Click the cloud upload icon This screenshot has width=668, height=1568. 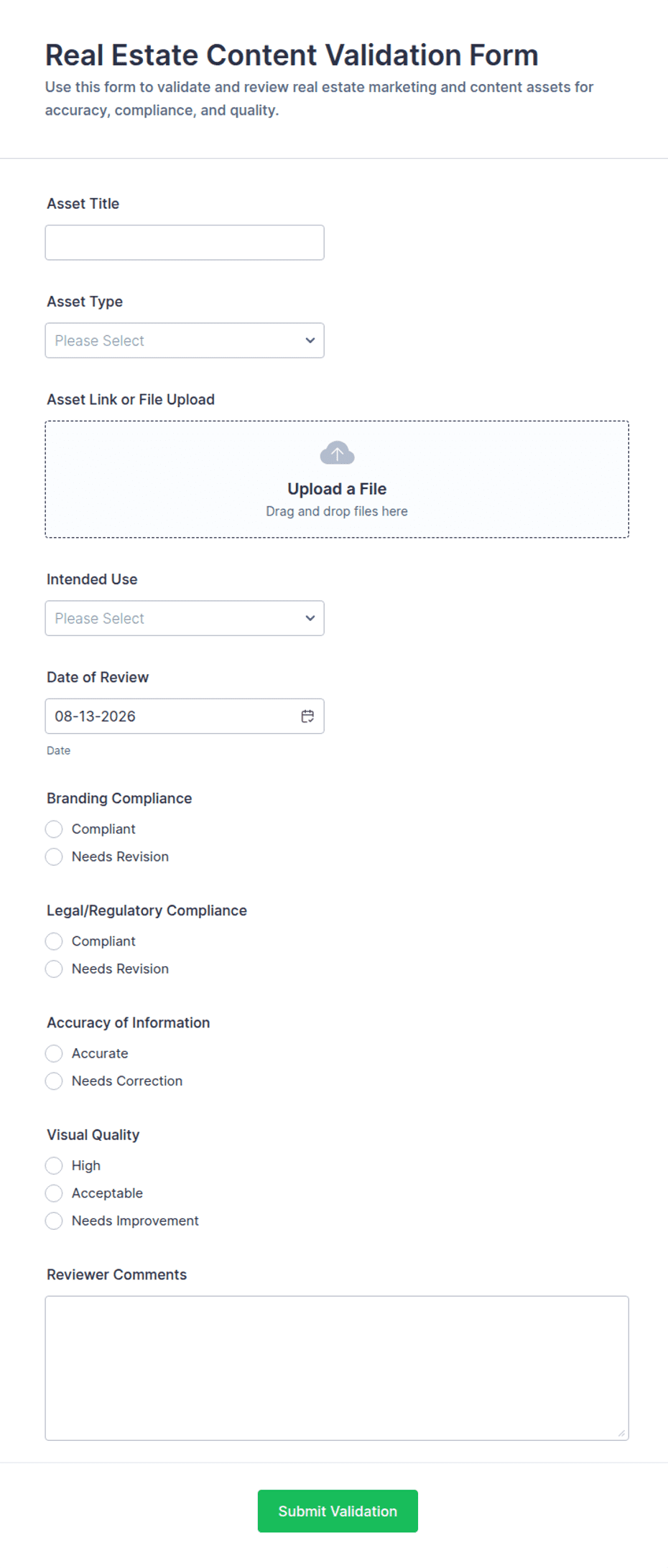tap(337, 453)
